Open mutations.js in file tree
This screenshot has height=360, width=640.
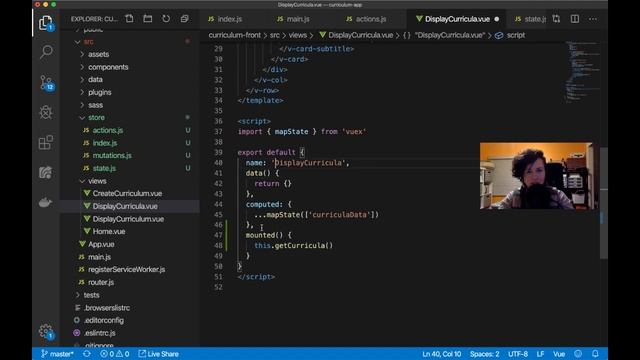click(112, 156)
